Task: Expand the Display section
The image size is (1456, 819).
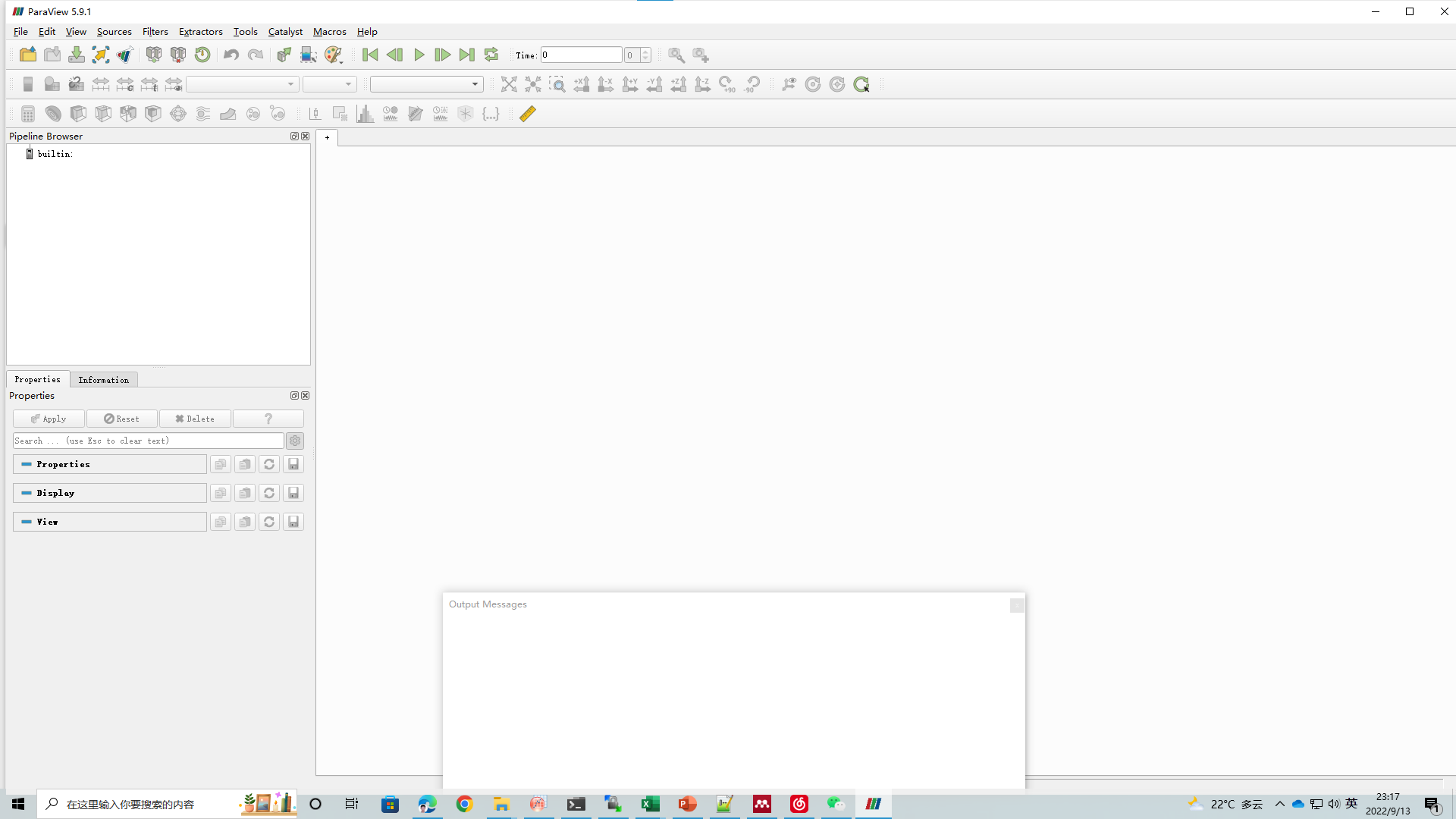Action: 109,493
